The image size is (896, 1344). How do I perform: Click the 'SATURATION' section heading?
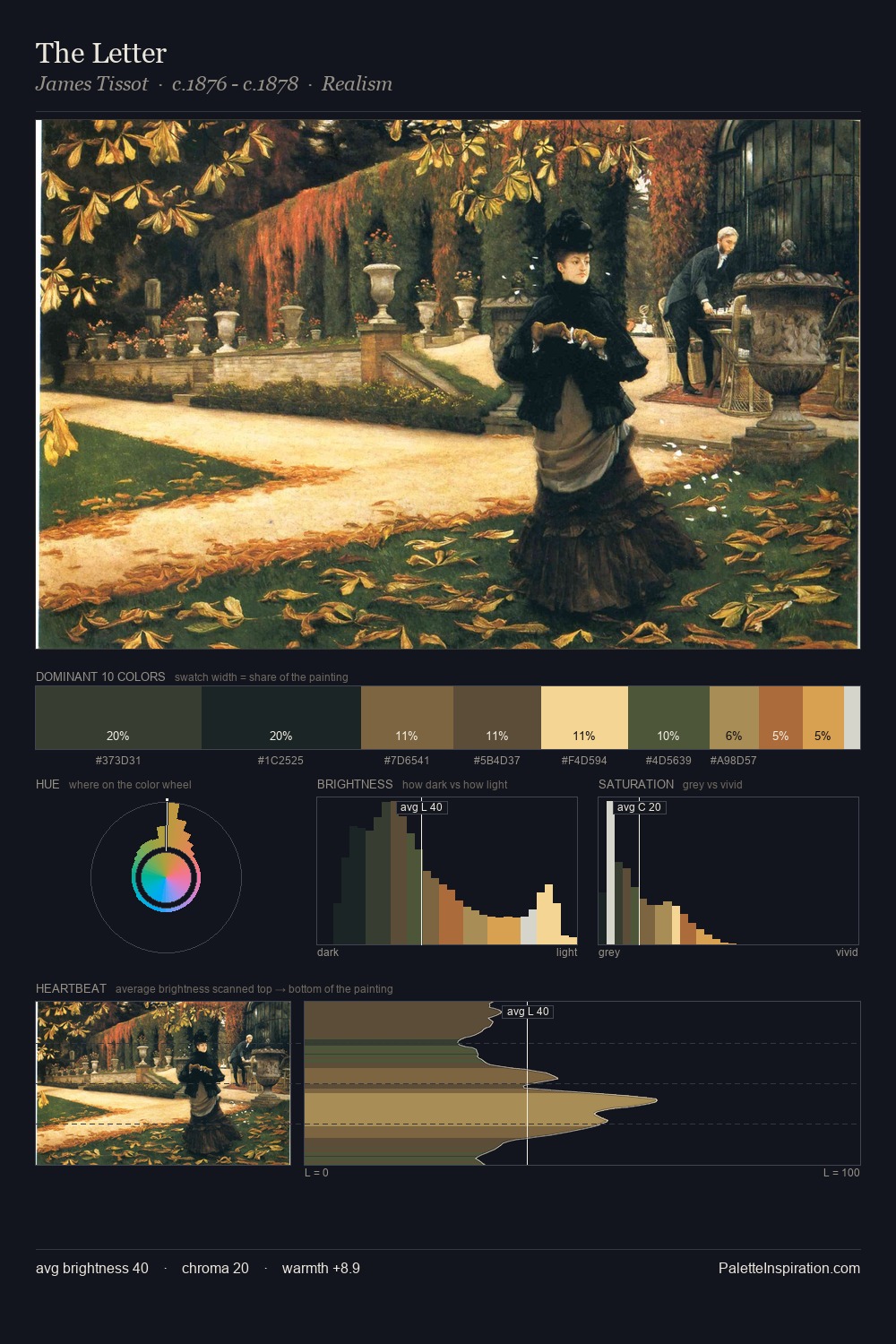pyautogui.click(x=636, y=784)
